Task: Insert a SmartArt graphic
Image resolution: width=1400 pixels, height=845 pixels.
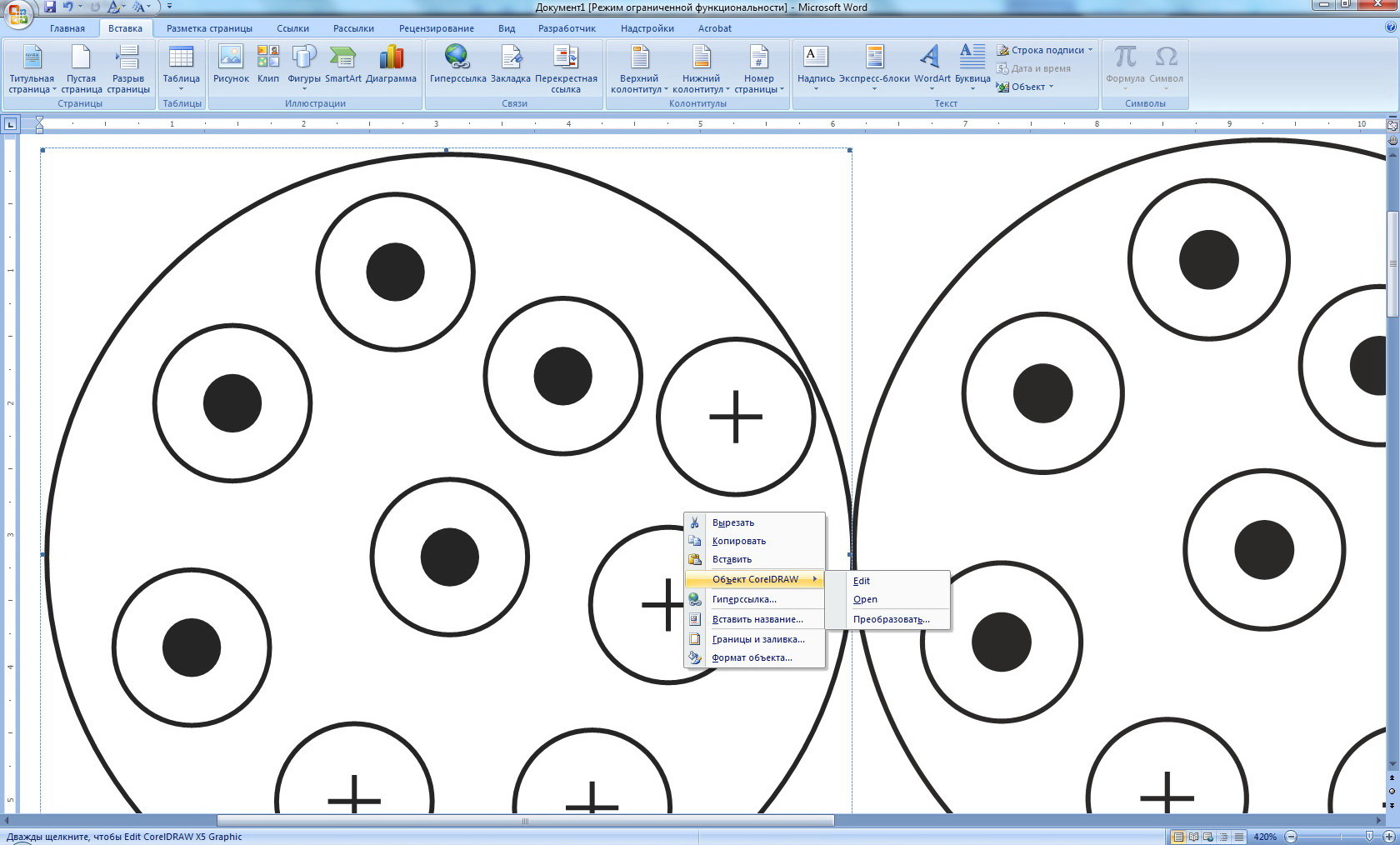Action: point(343,64)
